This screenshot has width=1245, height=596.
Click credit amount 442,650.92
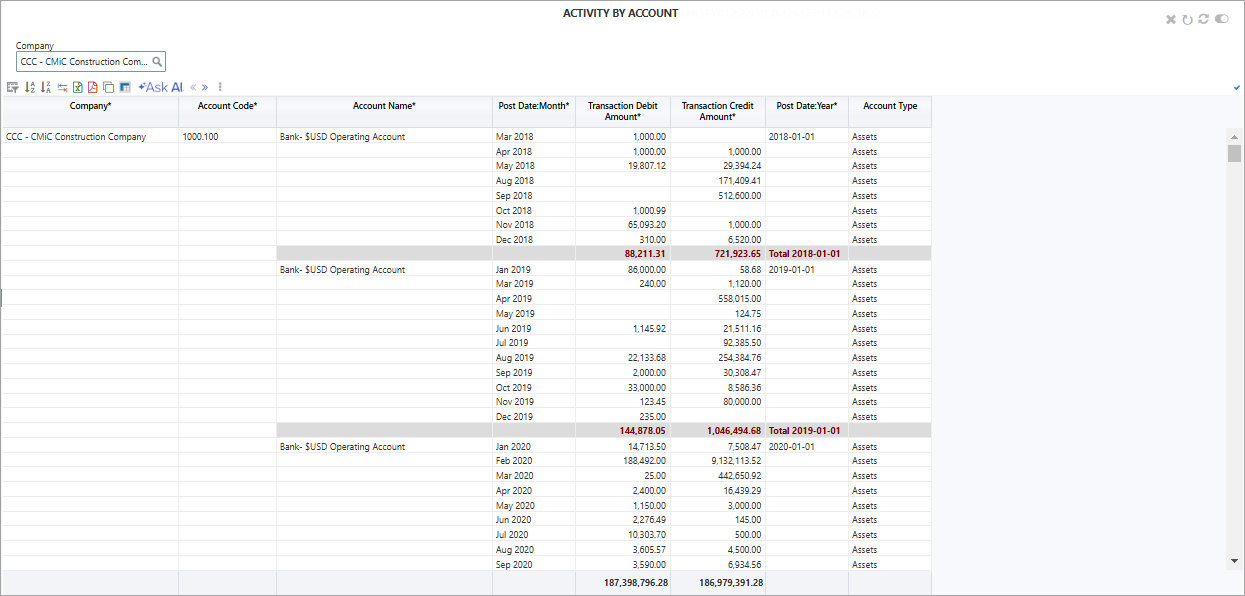tap(739, 476)
